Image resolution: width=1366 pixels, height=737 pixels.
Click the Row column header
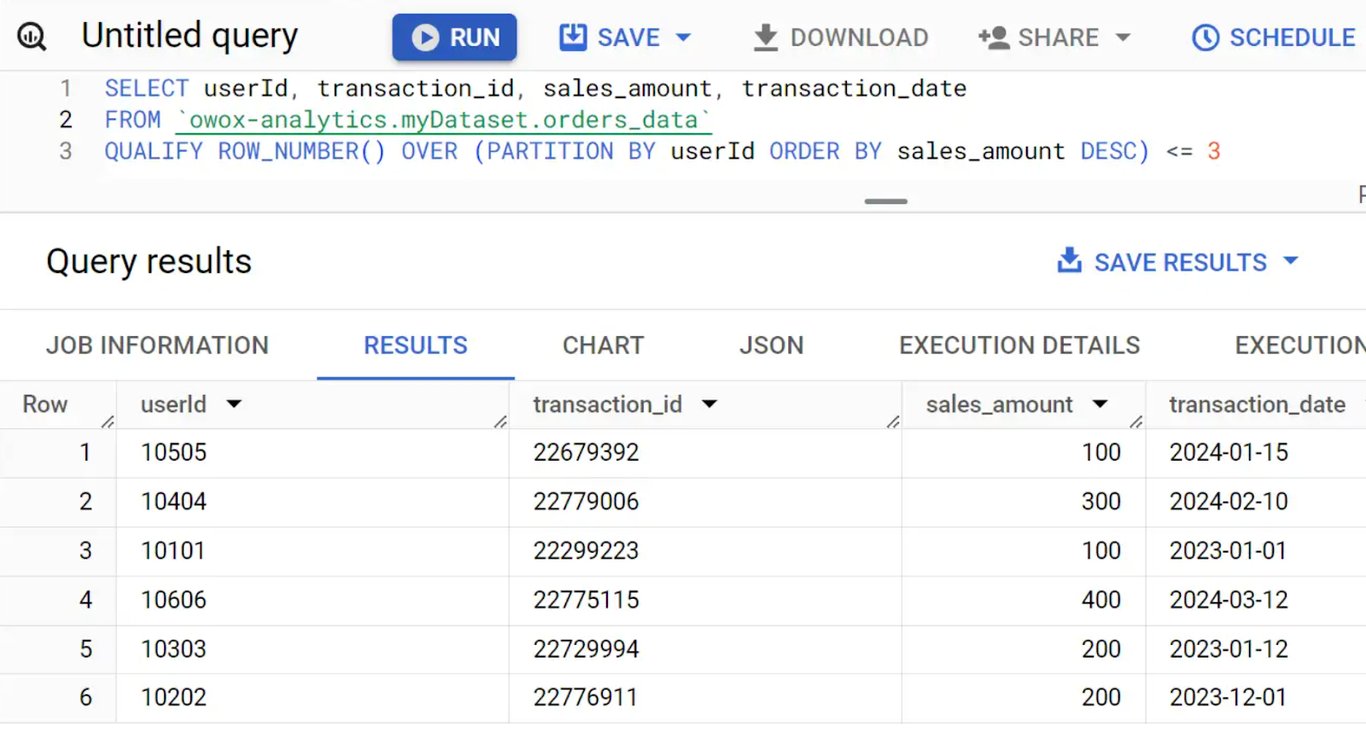(45, 405)
